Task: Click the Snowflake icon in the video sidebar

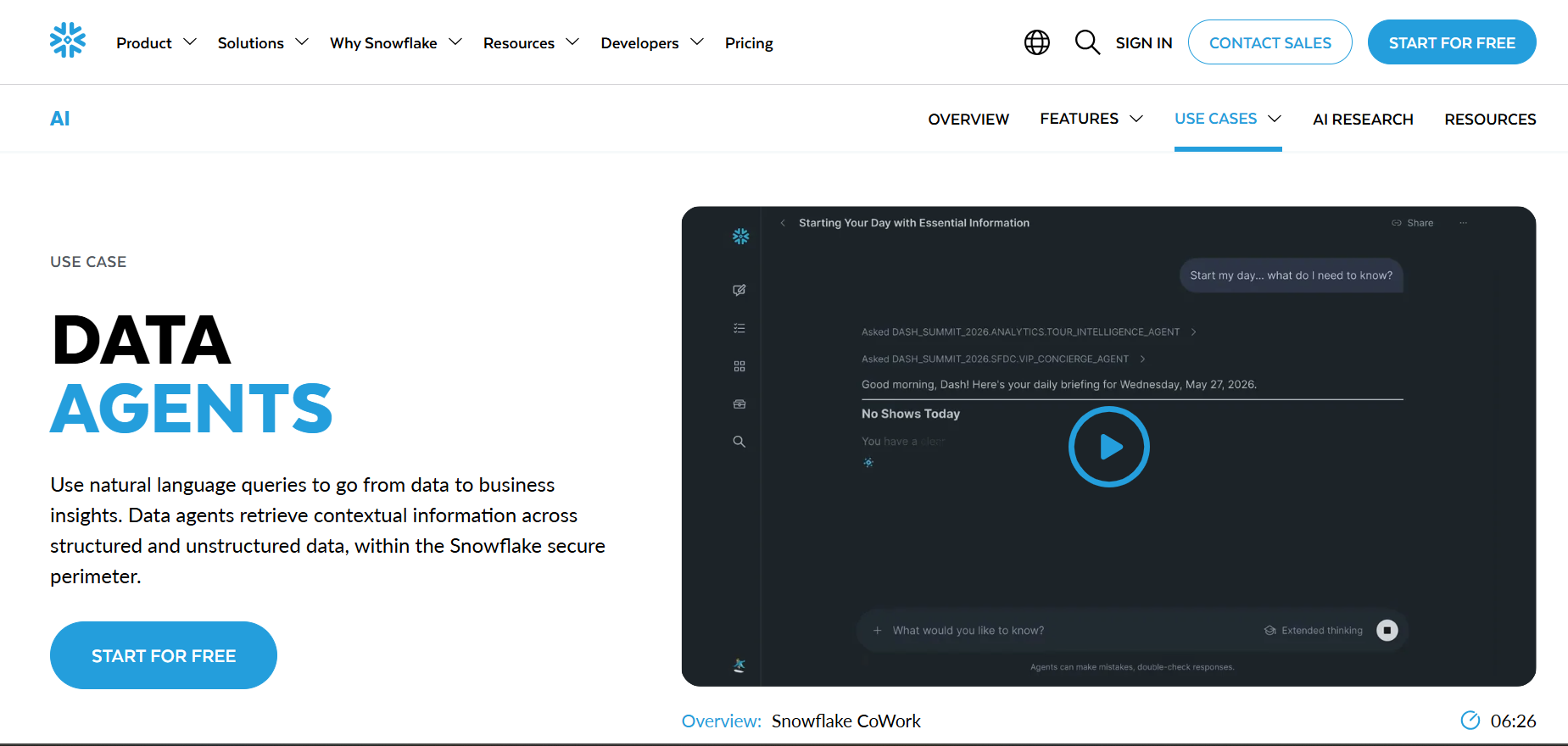Action: coord(740,237)
